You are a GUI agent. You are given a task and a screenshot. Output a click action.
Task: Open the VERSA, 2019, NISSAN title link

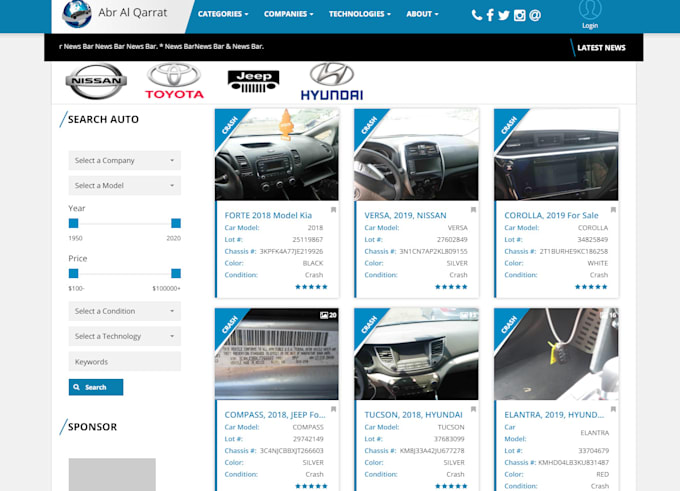click(405, 215)
